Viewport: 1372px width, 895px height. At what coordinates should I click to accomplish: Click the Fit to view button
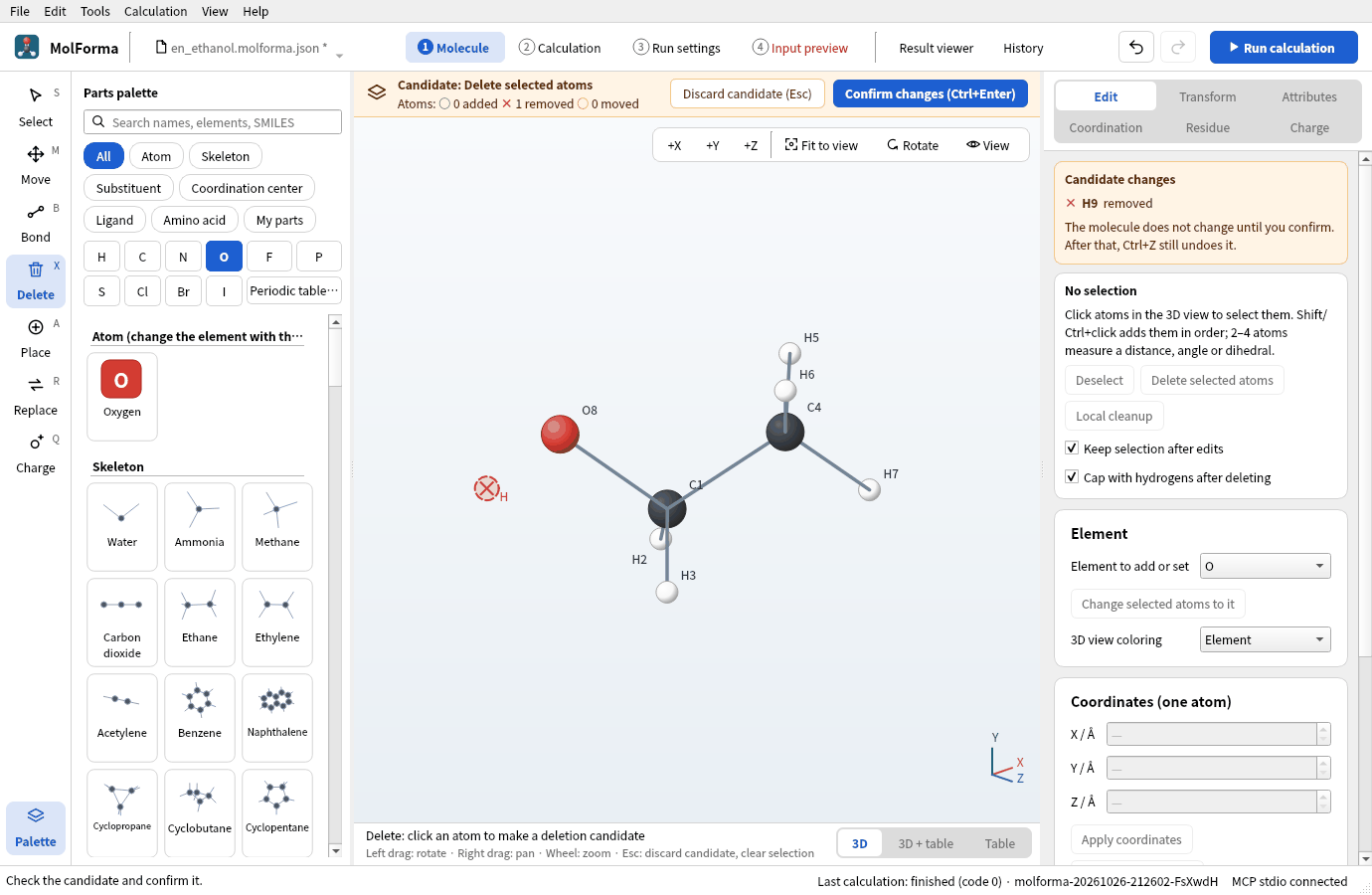(821, 145)
